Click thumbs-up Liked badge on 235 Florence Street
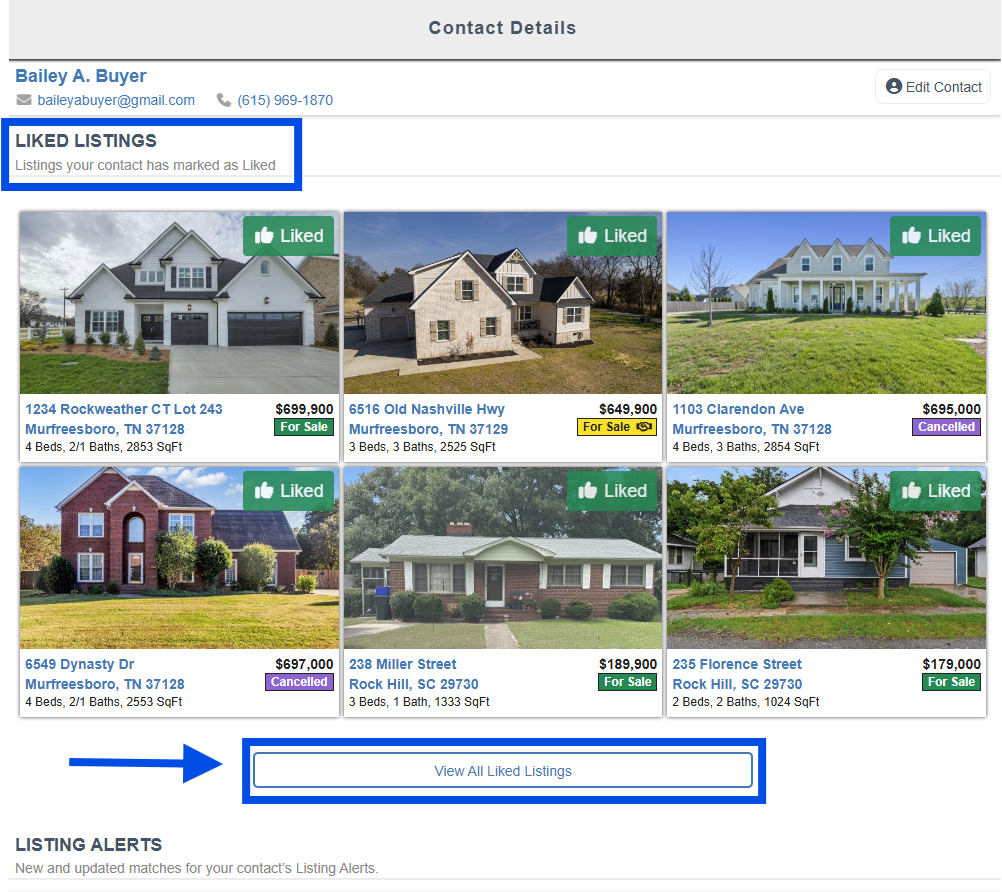1002x892 pixels. tap(936, 491)
